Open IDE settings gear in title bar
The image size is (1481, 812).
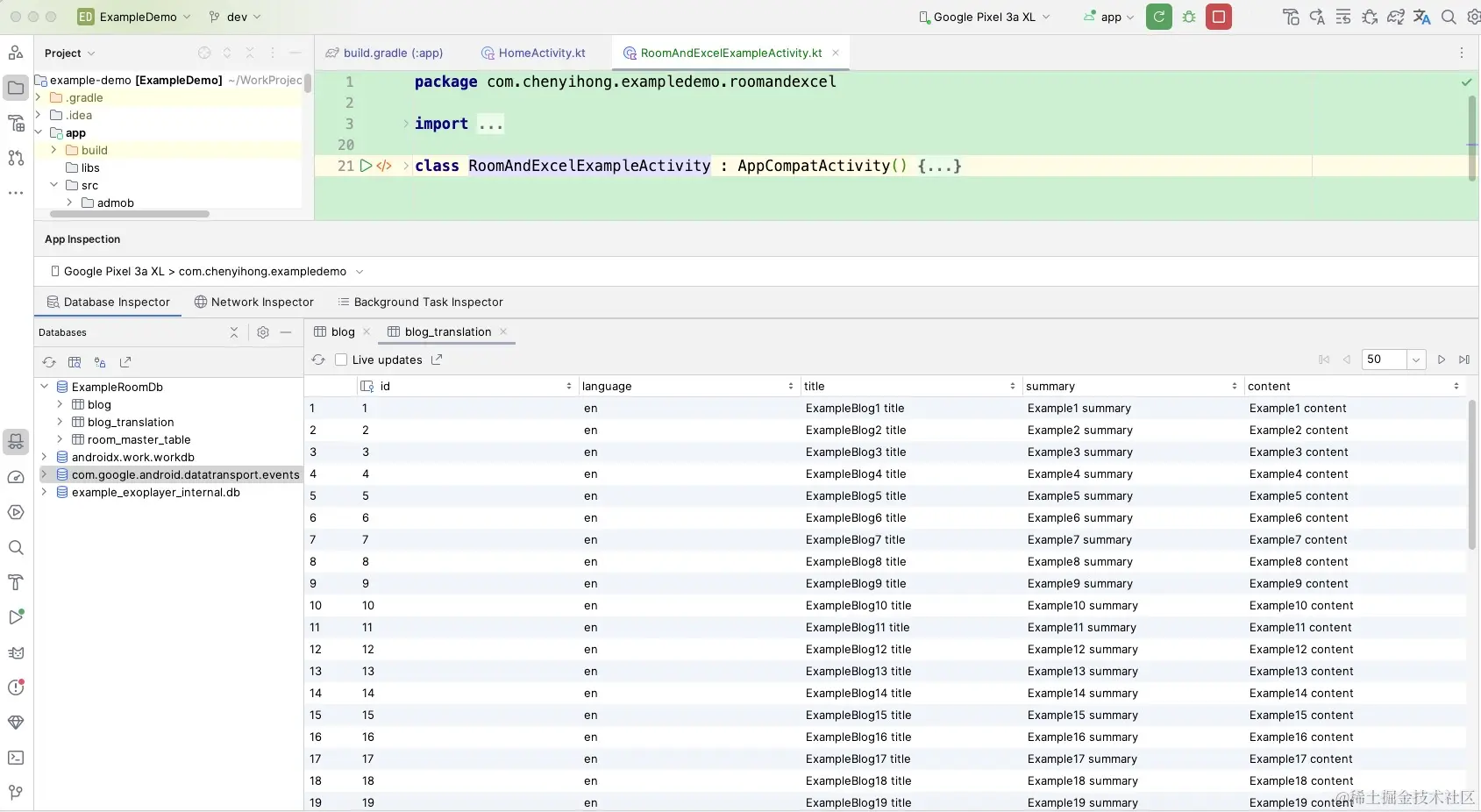(x=1474, y=17)
